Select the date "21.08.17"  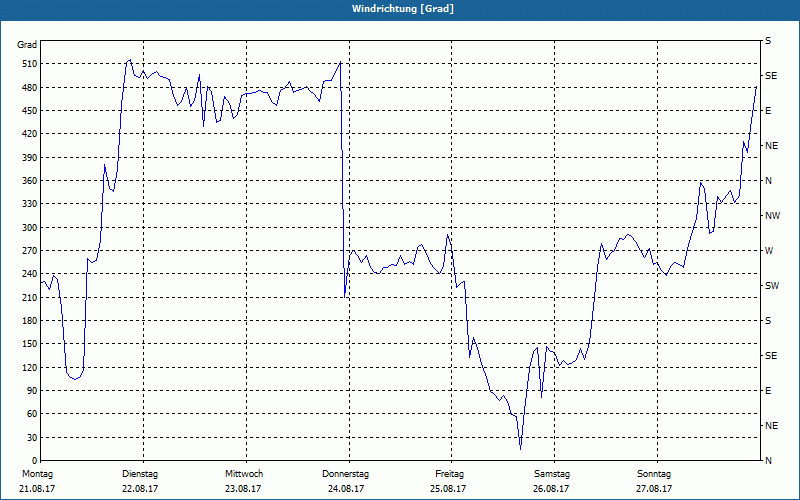coord(37,489)
